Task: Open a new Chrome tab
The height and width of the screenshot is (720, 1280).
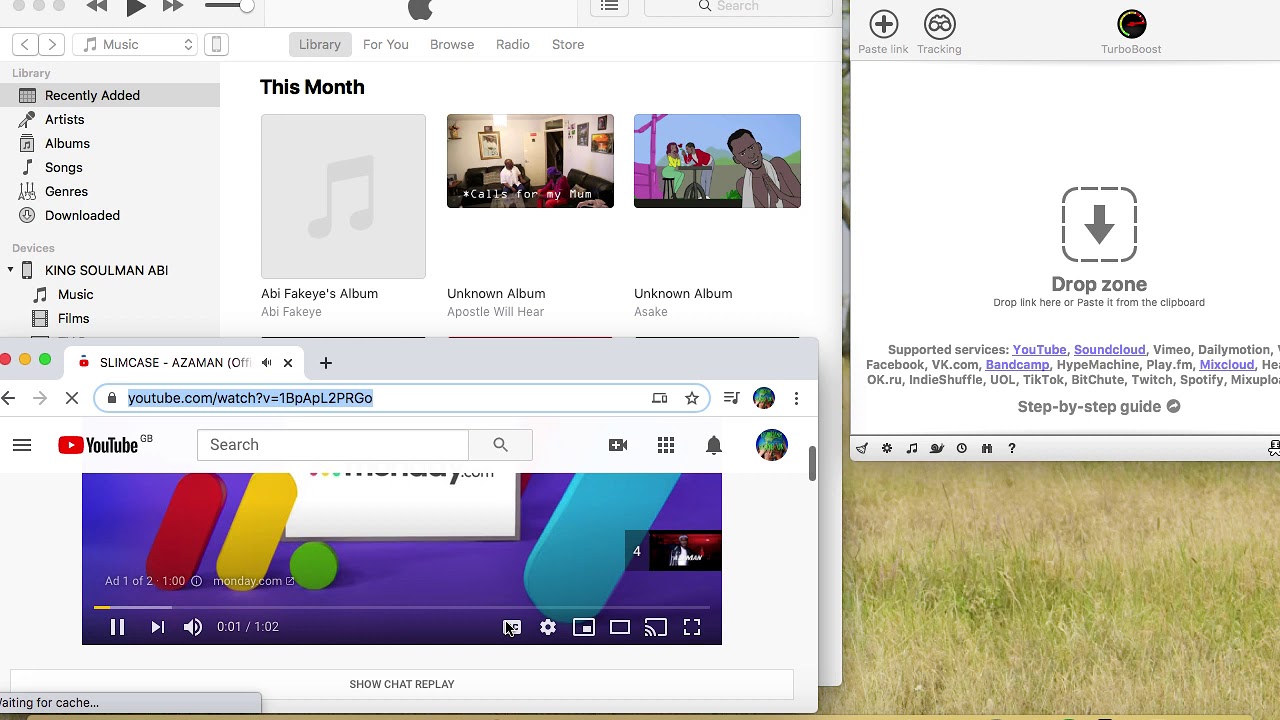Action: click(325, 363)
